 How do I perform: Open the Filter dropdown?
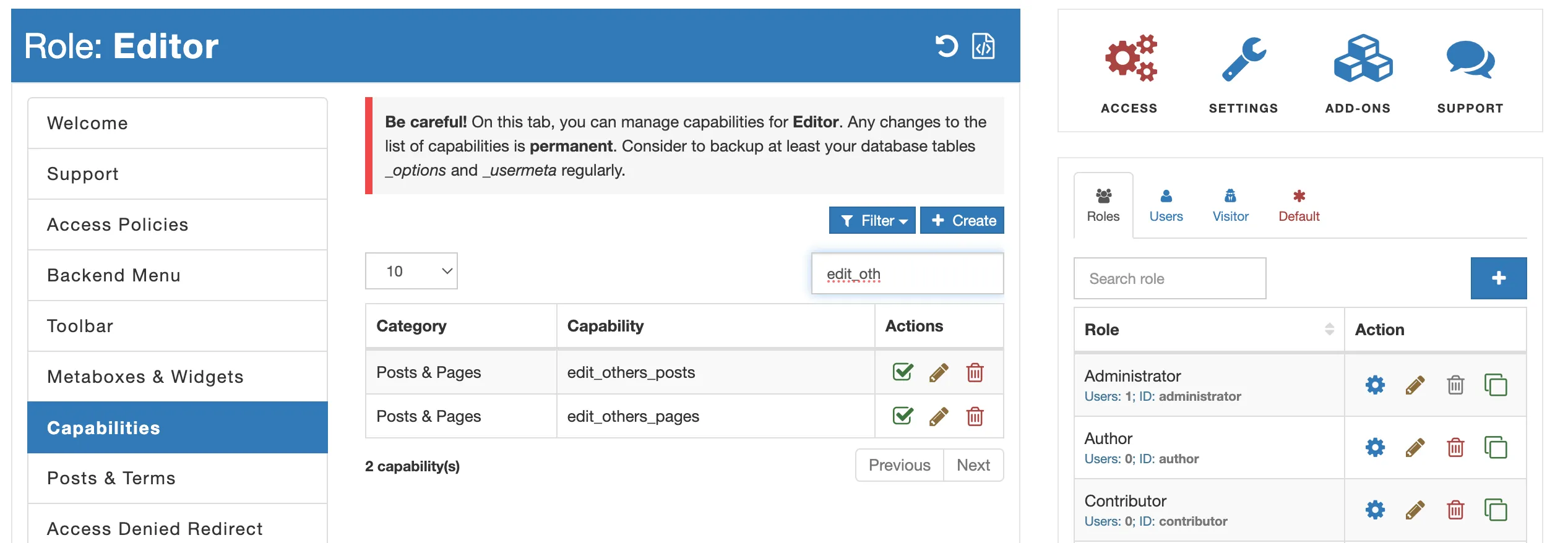click(x=872, y=221)
